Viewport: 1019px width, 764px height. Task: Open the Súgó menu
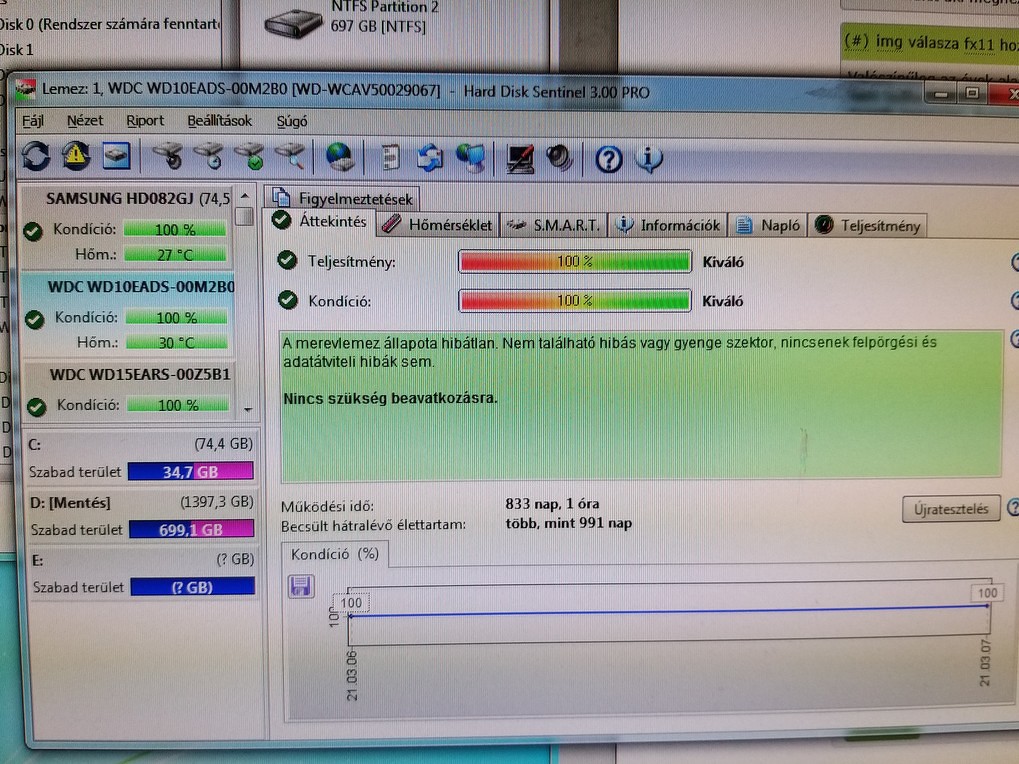292,121
